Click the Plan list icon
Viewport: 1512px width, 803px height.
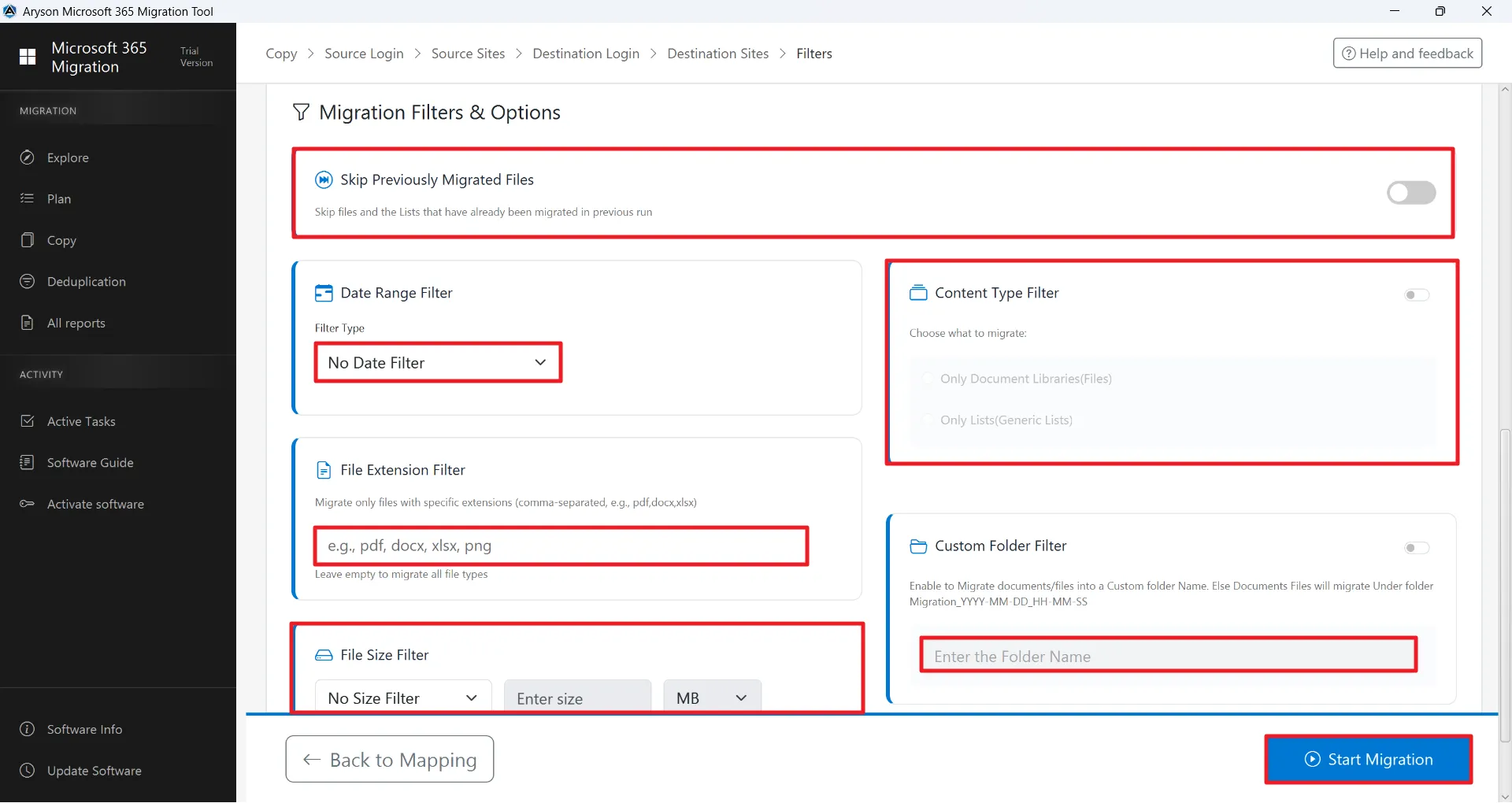coord(28,198)
